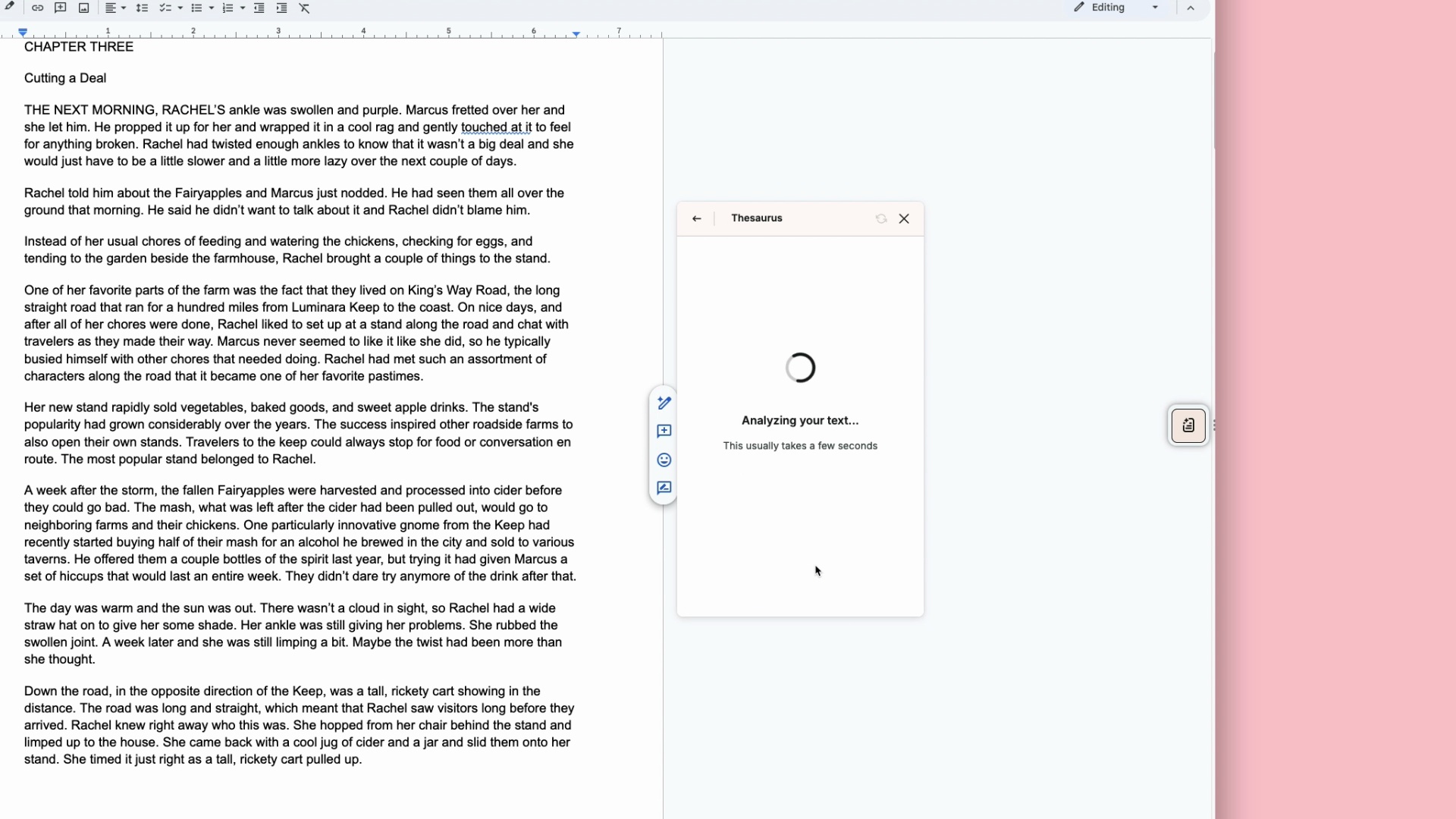Viewport: 1456px width, 819px height.
Task: Click the add comment toolbar icon
Action: 61,8
